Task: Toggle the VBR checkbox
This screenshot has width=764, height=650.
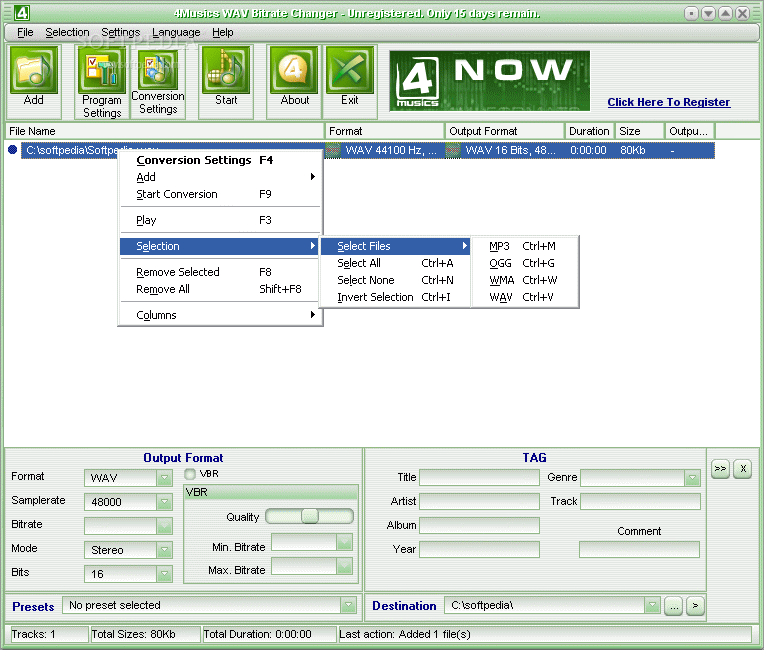Action: [190, 474]
